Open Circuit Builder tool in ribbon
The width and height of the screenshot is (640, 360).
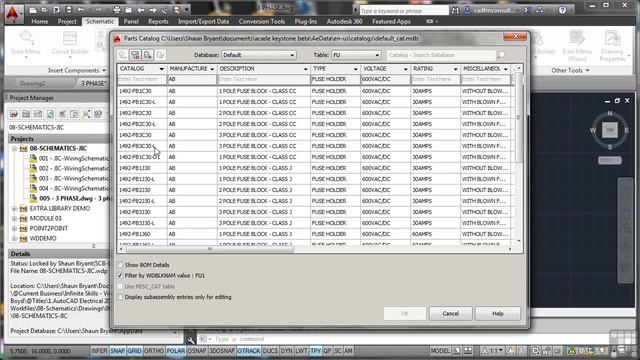pos(70,43)
